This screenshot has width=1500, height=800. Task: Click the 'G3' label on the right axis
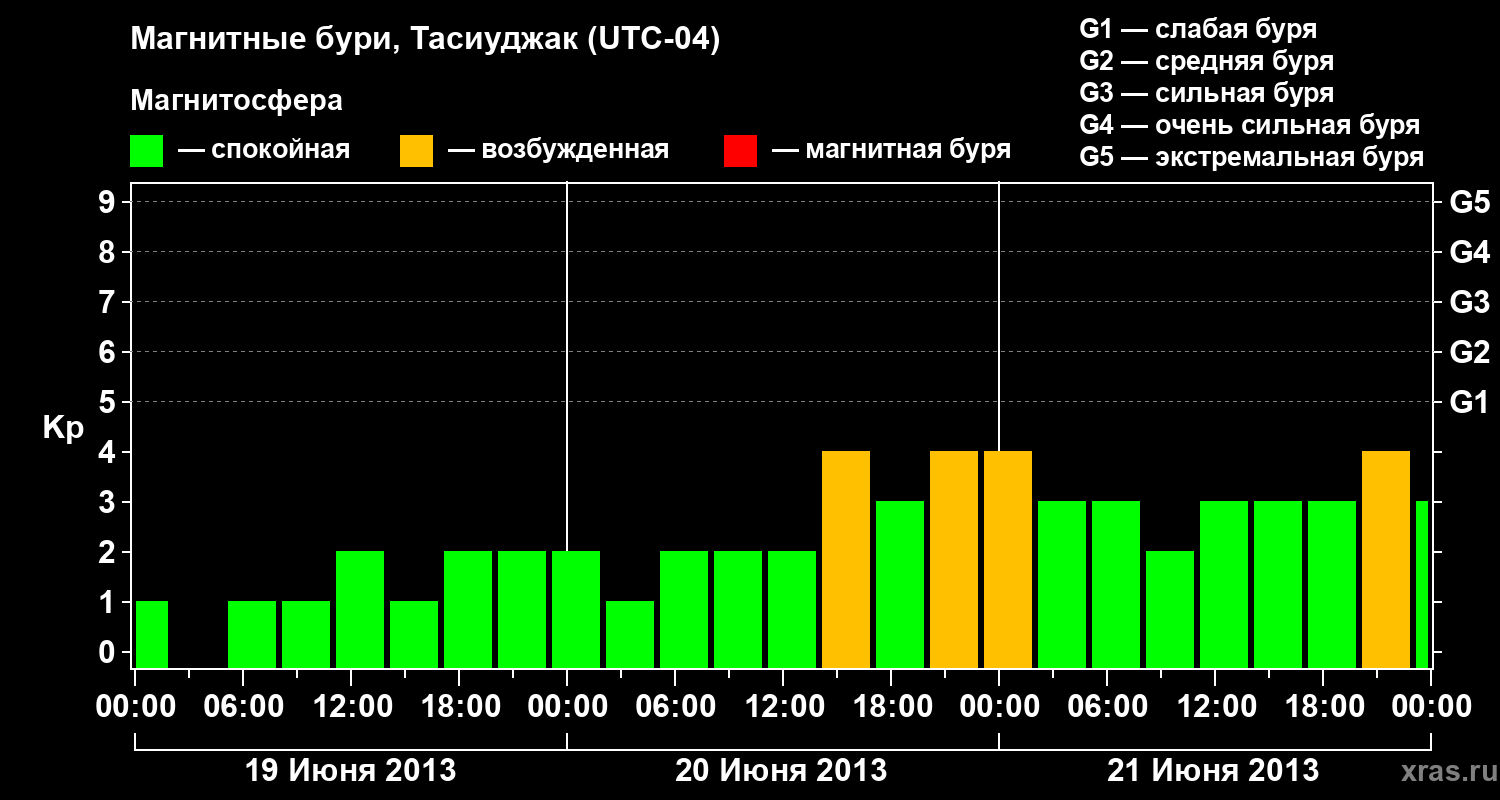point(1469,302)
